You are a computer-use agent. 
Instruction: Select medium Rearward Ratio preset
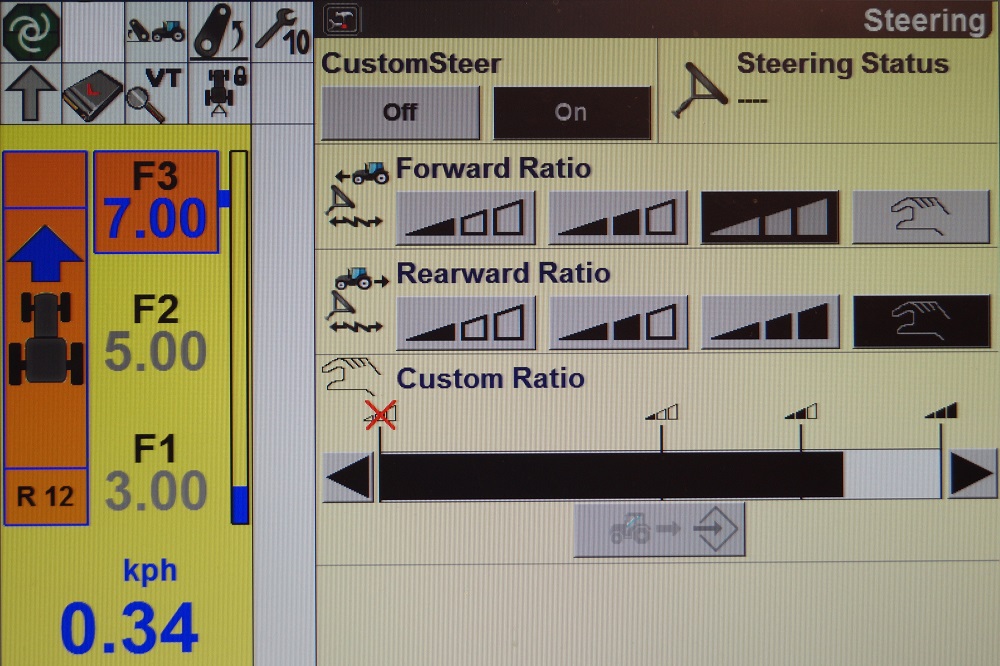tap(618, 323)
